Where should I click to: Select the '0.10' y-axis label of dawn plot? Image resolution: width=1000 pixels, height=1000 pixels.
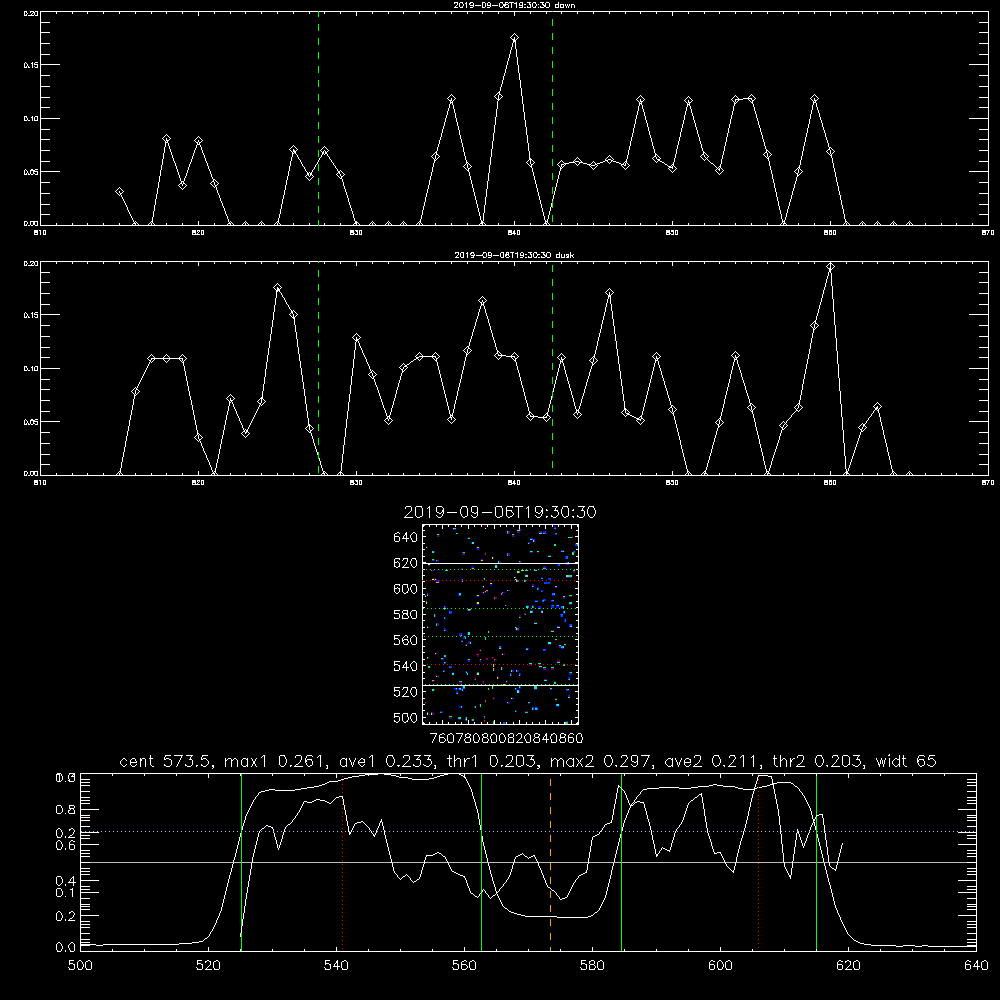pyautogui.click(x=31, y=119)
